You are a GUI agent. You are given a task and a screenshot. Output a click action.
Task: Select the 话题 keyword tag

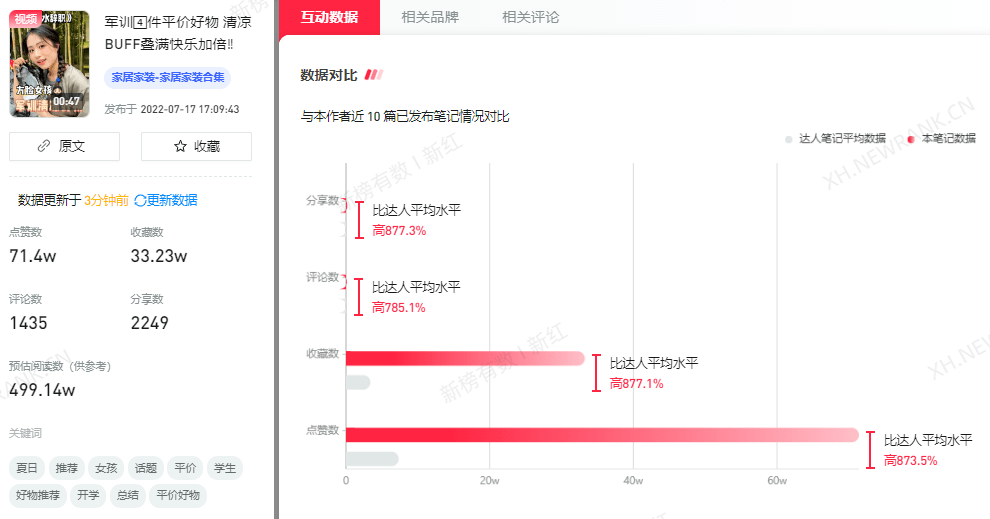pyautogui.click(x=146, y=468)
